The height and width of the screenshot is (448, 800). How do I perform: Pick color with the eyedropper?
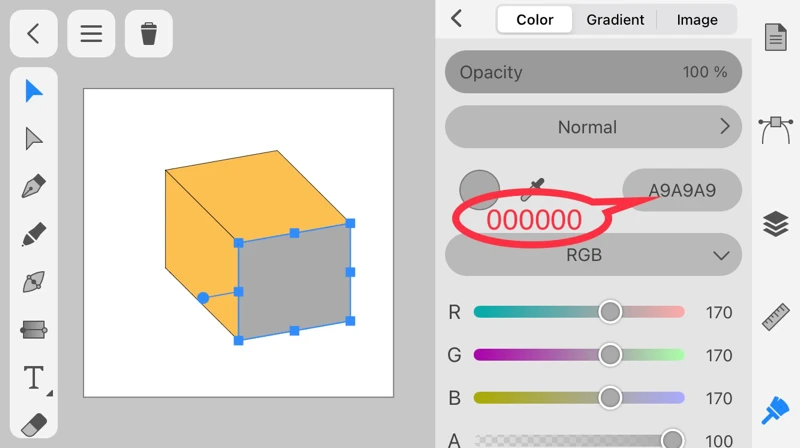pos(536,188)
